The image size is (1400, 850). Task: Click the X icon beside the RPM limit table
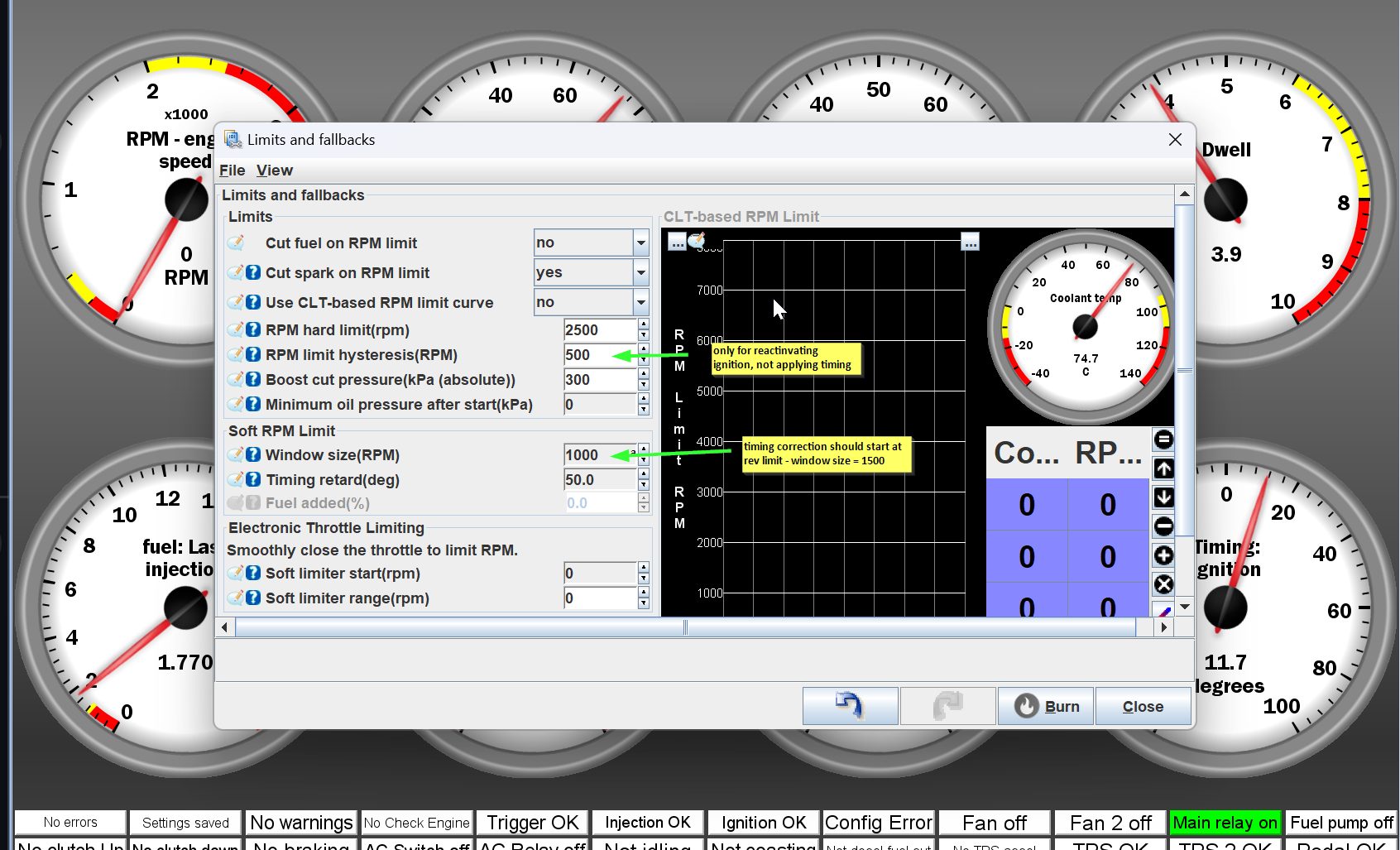1163,584
